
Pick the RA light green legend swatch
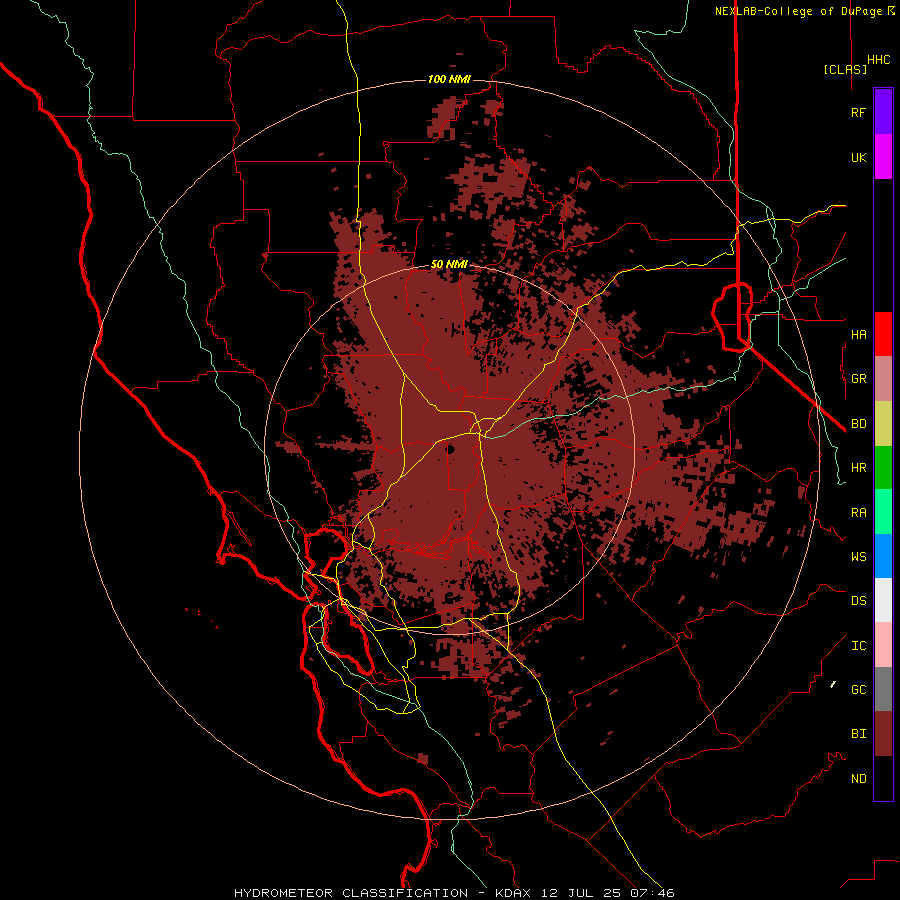(883, 512)
